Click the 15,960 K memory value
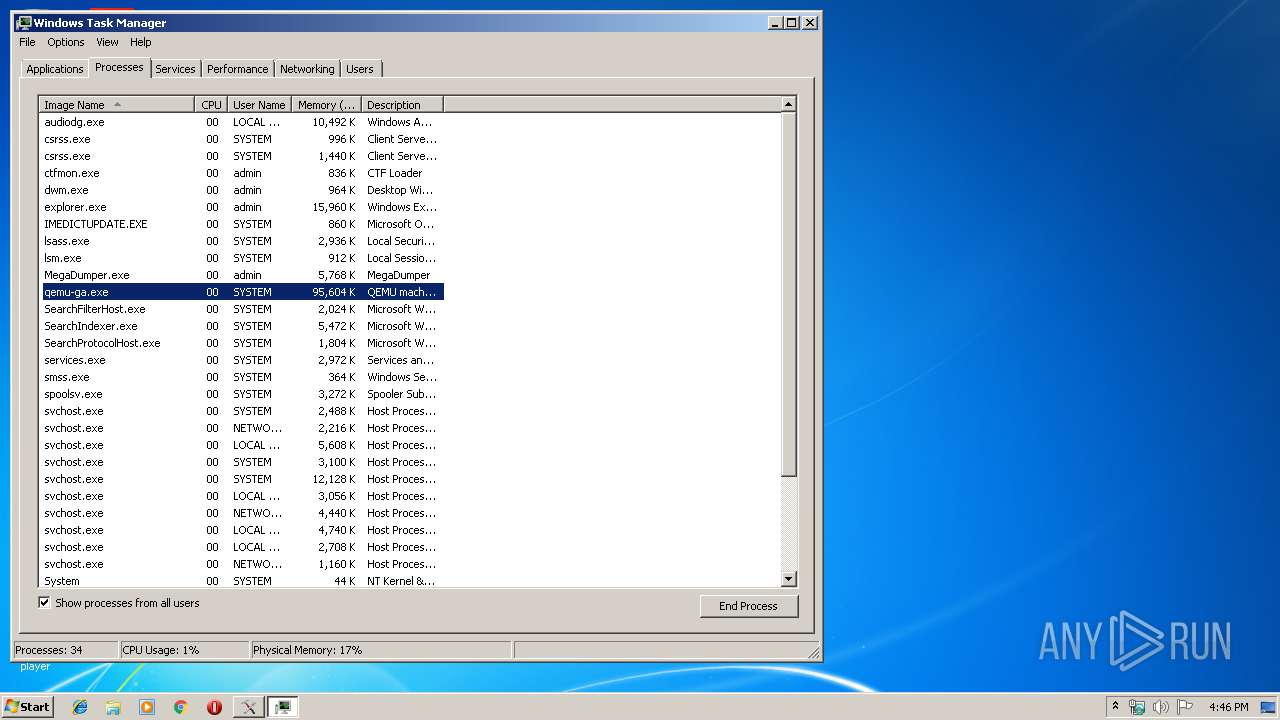 [x=334, y=207]
